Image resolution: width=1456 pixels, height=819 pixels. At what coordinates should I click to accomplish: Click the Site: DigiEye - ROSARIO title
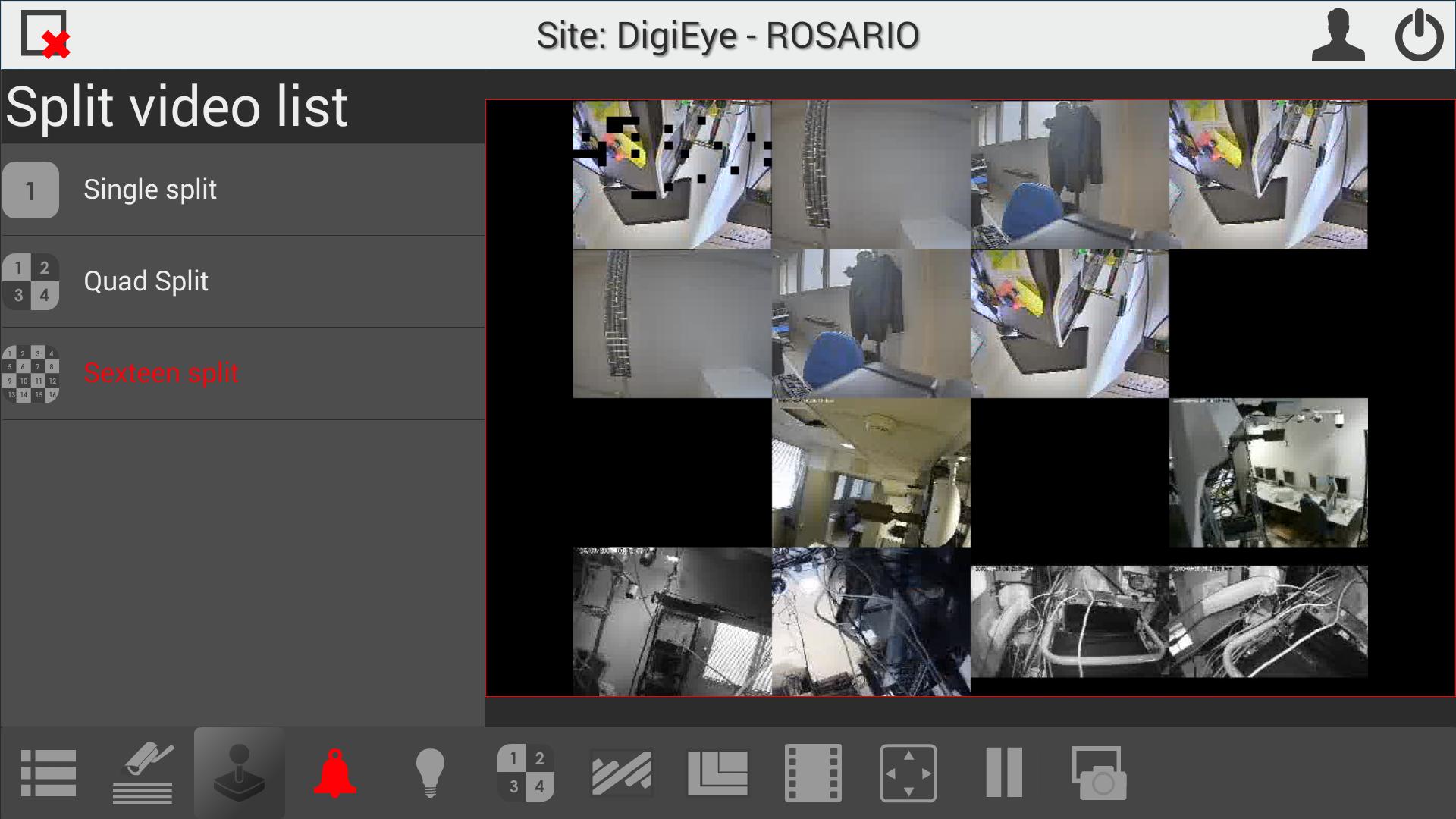[x=728, y=36]
